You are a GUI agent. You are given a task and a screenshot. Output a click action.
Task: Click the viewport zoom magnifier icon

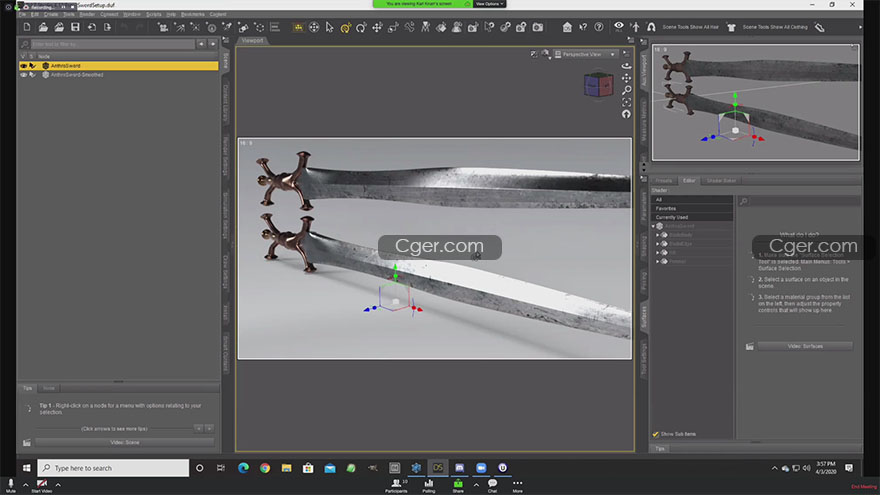coord(626,90)
